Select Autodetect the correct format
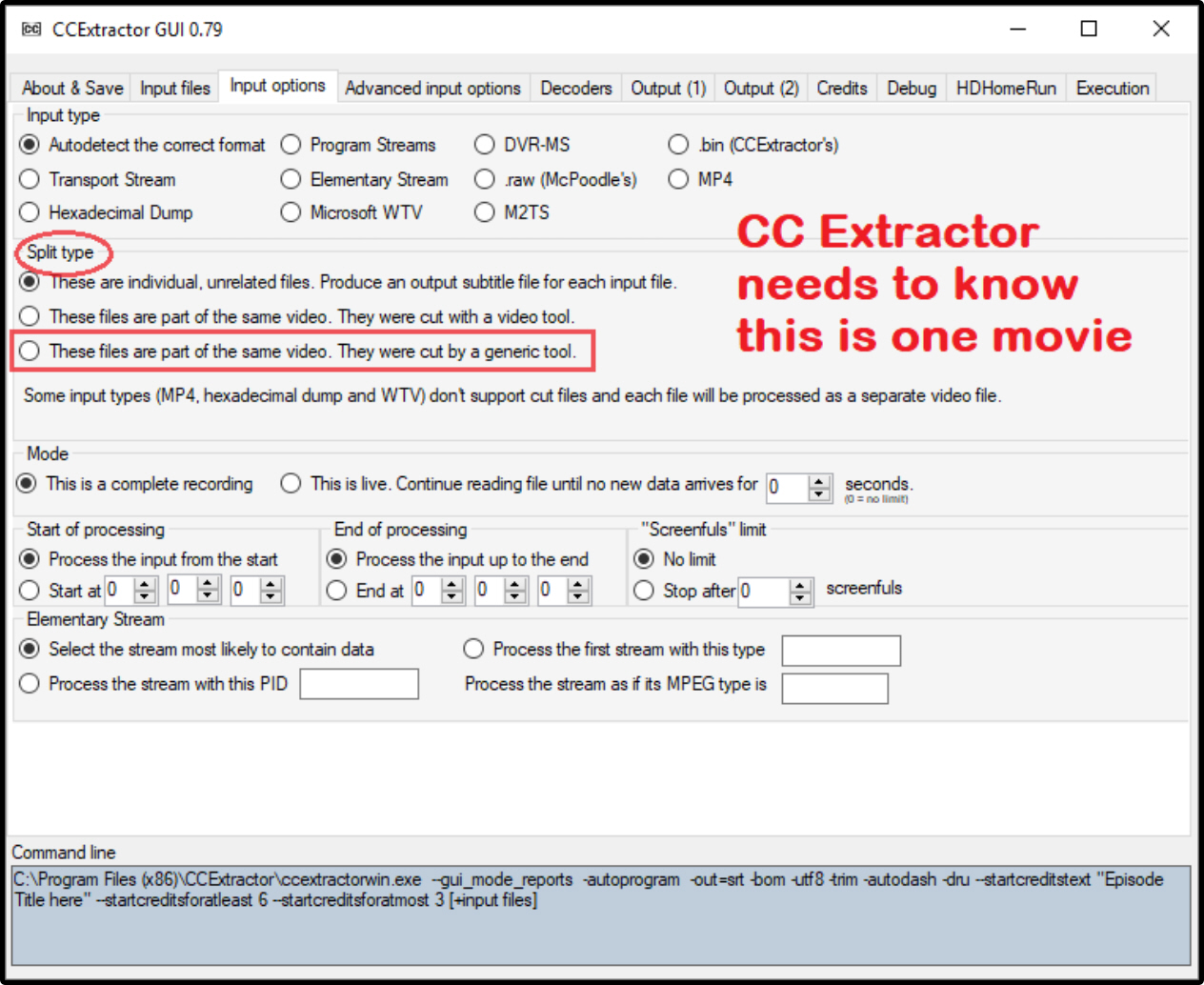The image size is (1204, 985). [x=143, y=145]
